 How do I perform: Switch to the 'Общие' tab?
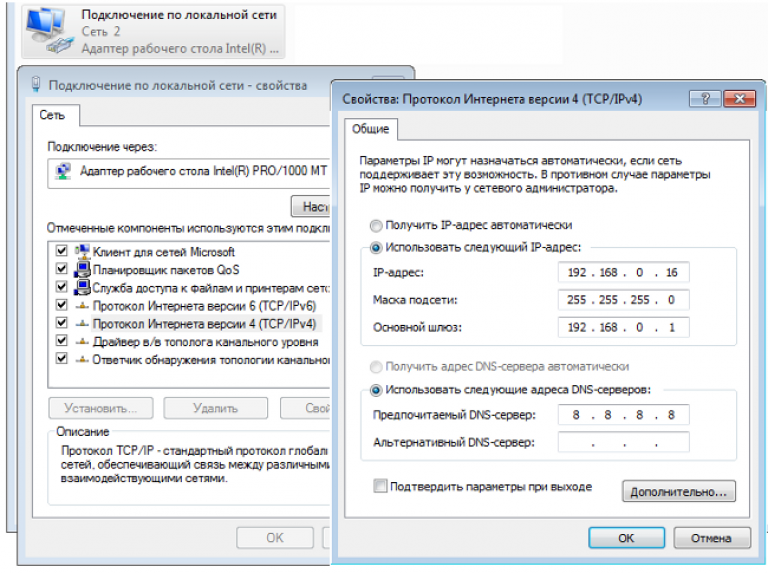click(371, 130)
